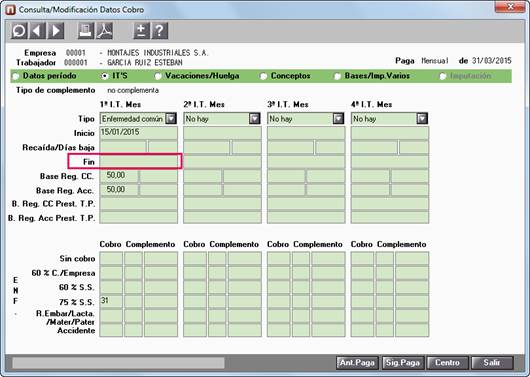Click 4ª I.T. Inicio field
Viewport: 530px width, 377px height.
pyautogui.click(x=390, y=133)
